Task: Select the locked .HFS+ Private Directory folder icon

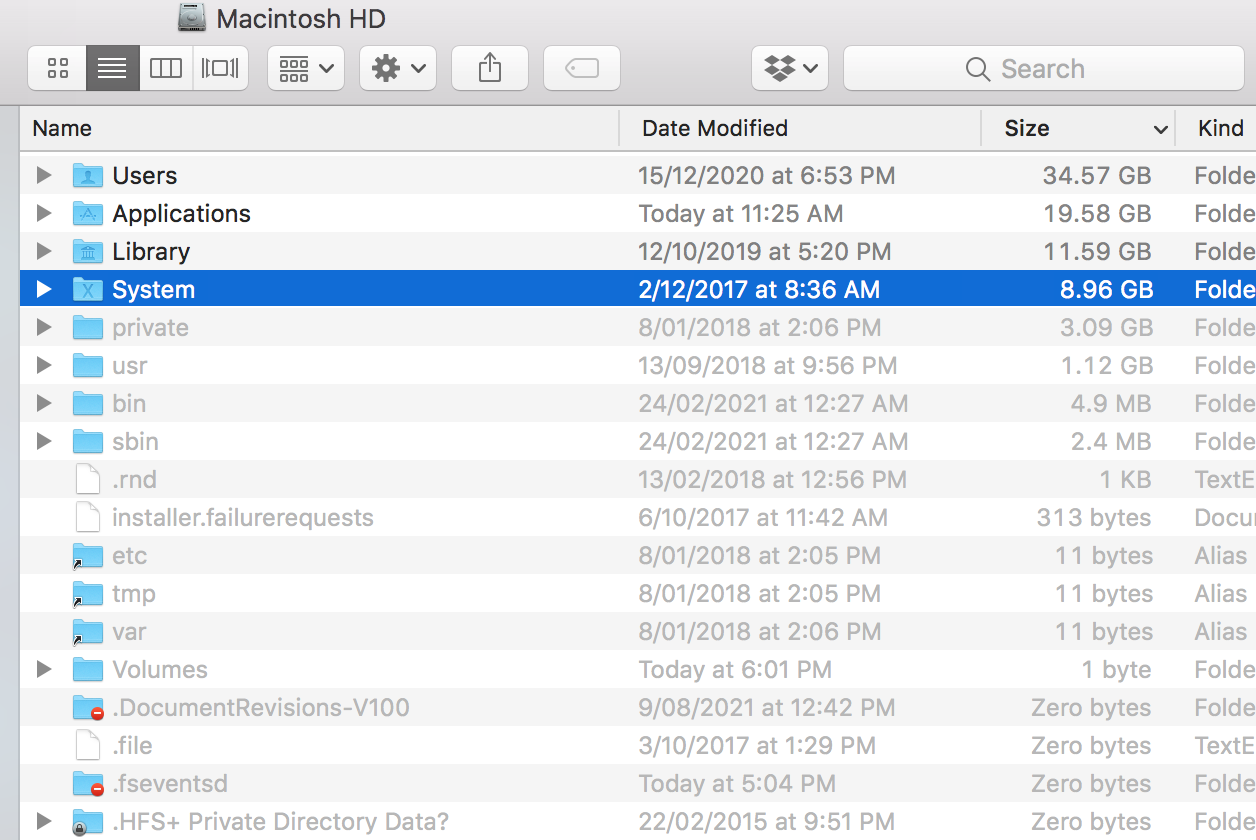Action: pos(88,822)
